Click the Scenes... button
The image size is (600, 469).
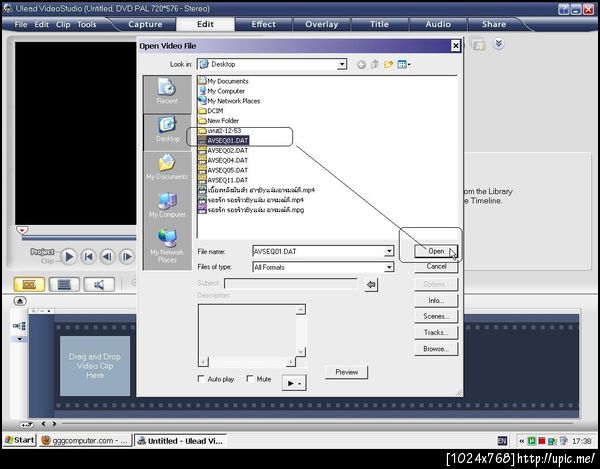pos(436,316)
